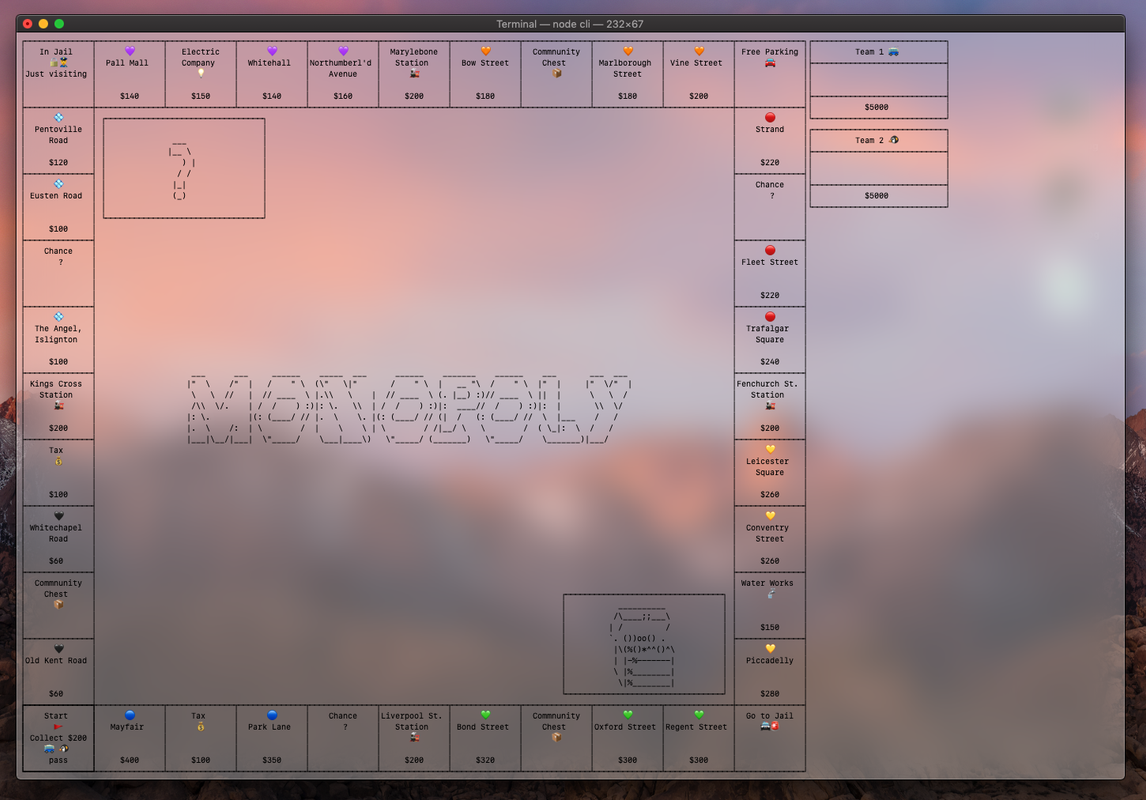Click the Piccadelly $280 price

(770, 693)
